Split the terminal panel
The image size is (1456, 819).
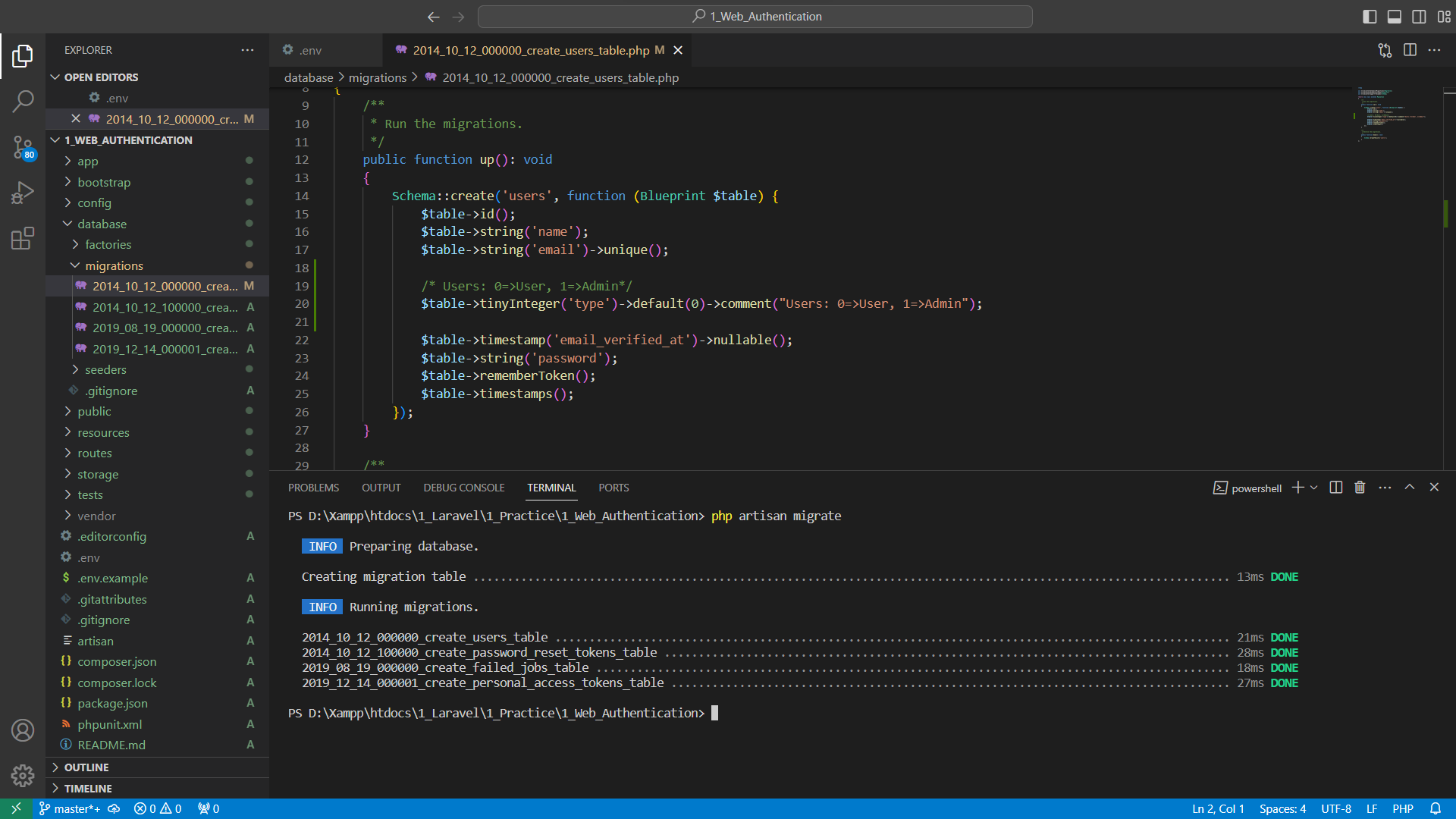tap(1336, 488)
